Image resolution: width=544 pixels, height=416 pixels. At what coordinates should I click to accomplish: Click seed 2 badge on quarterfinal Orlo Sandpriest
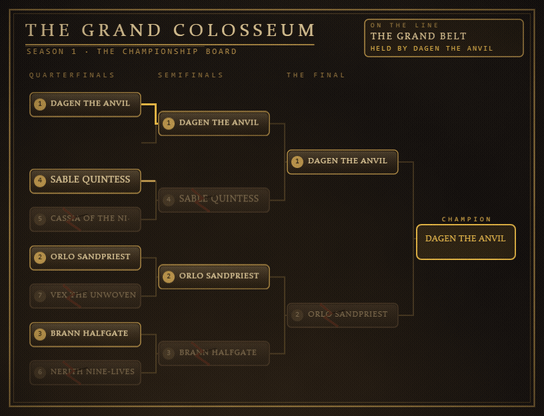(40, 257)
